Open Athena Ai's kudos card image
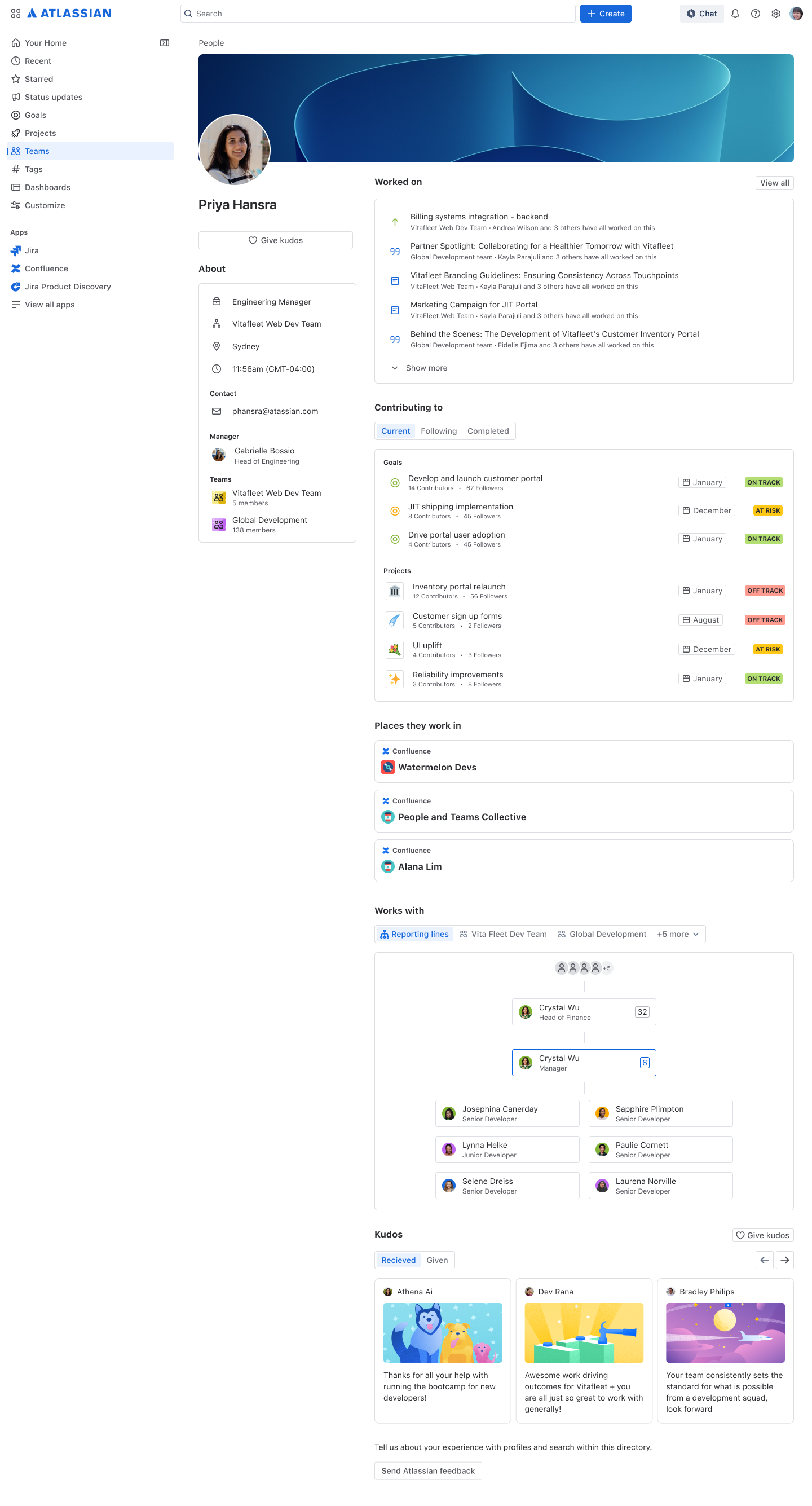This screenshot has width=812, height=1506. tap(443, 1332)
